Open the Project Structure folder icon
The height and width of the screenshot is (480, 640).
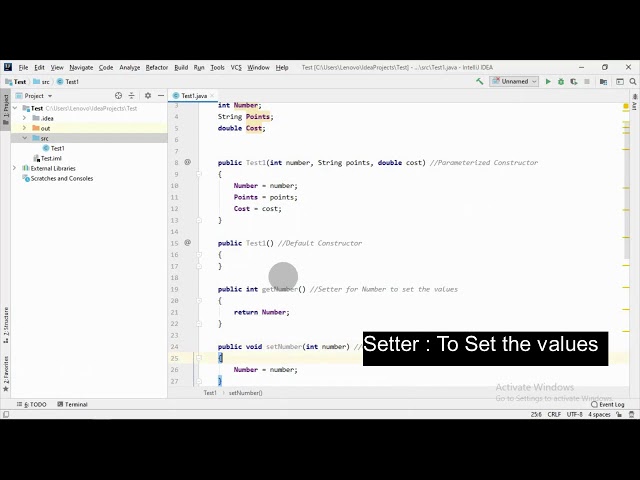click(603, 82)
